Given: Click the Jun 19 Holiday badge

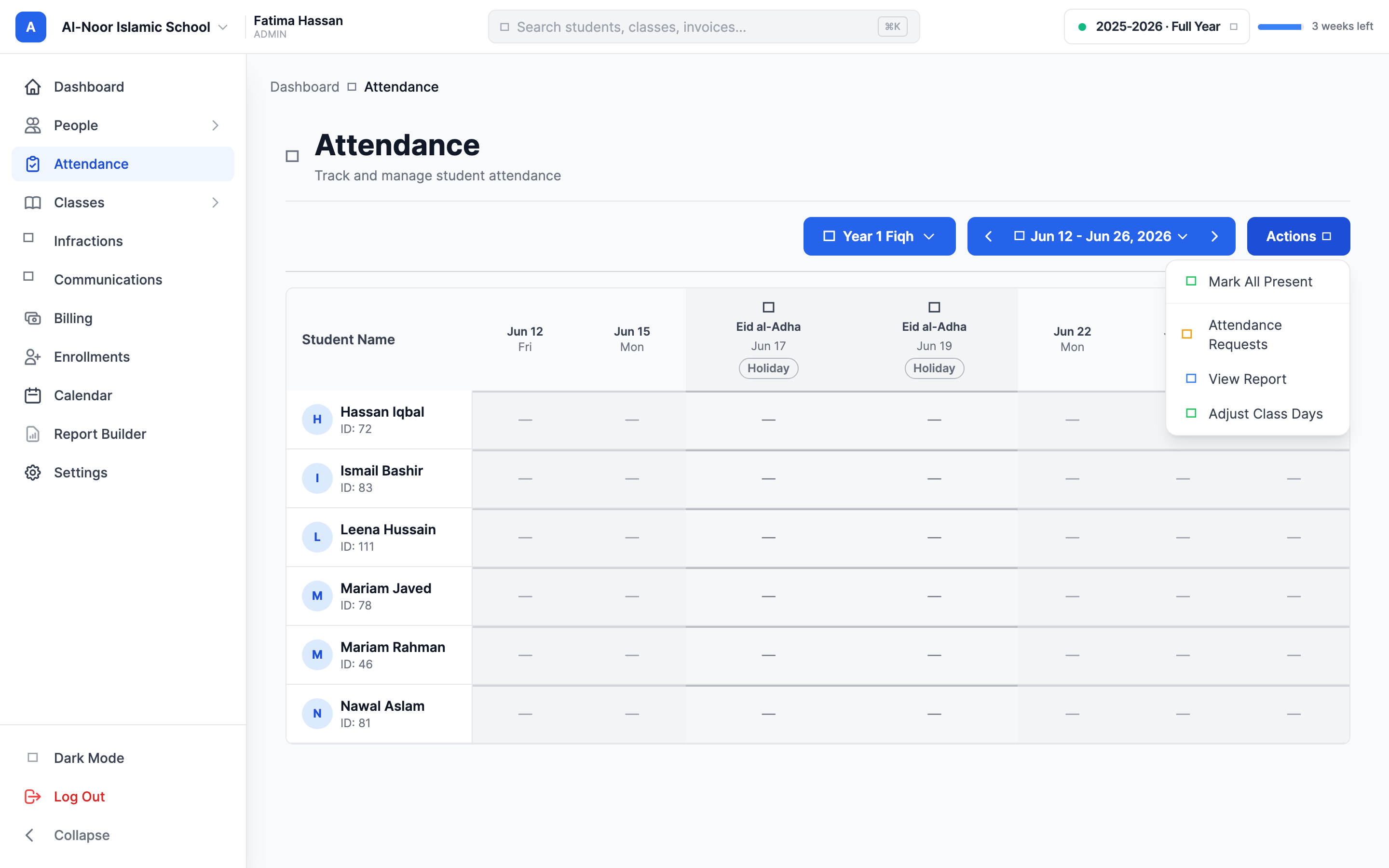Looking at the screenshot, I should [x=934, y=368].
